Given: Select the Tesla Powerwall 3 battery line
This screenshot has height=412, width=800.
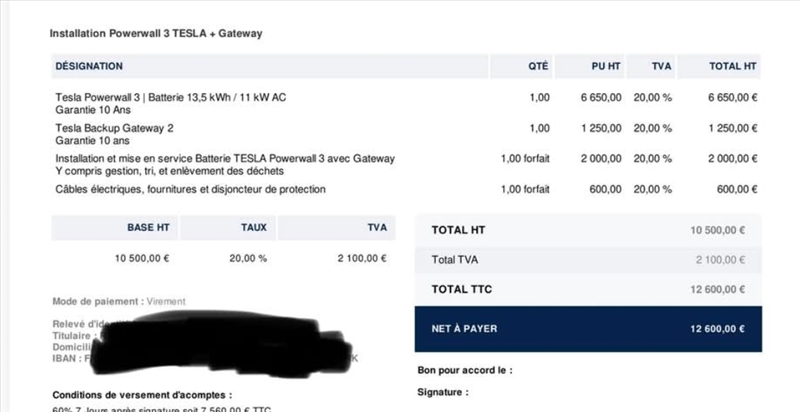Looking at the screenshot, I should (171, 97).
